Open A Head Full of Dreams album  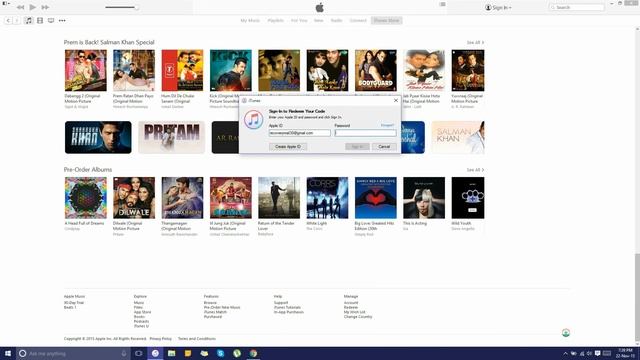[86, 198]
